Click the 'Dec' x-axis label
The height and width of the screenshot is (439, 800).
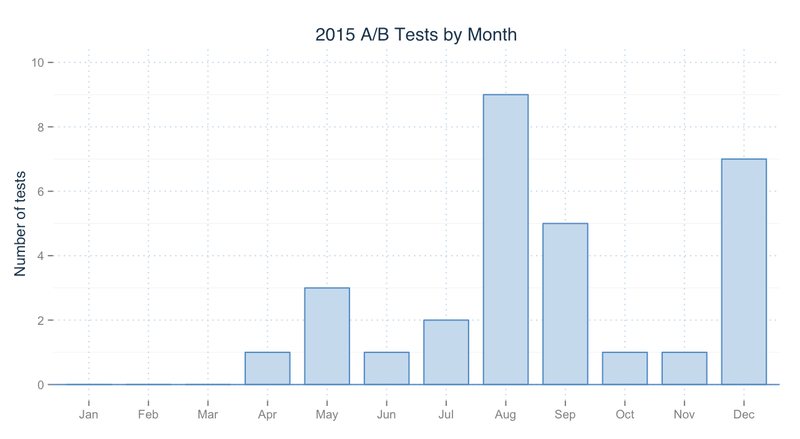[744, 414]
